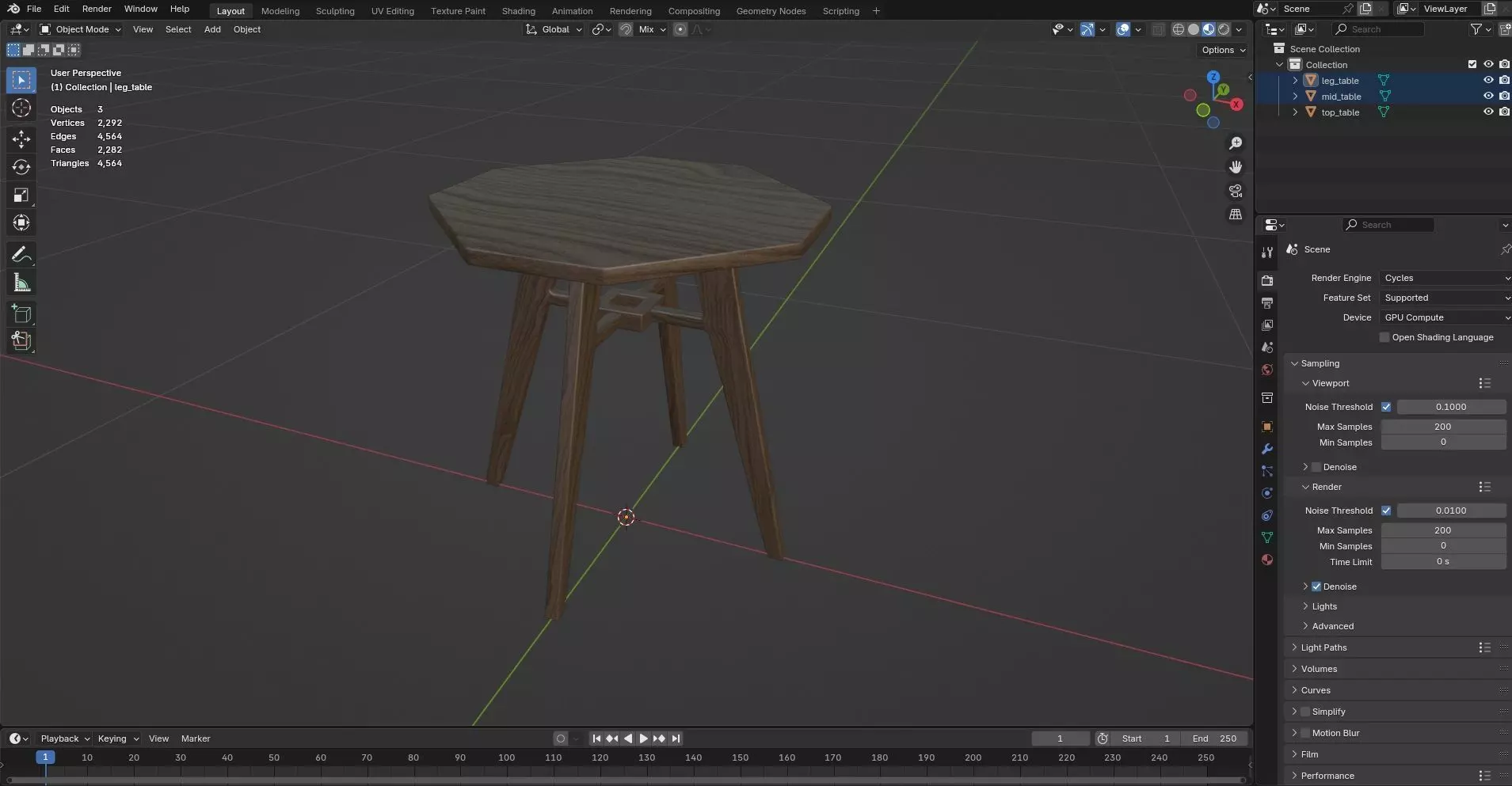Select the Measure tool
Viewport: 1512px width, 786px height.
point(21,283)
